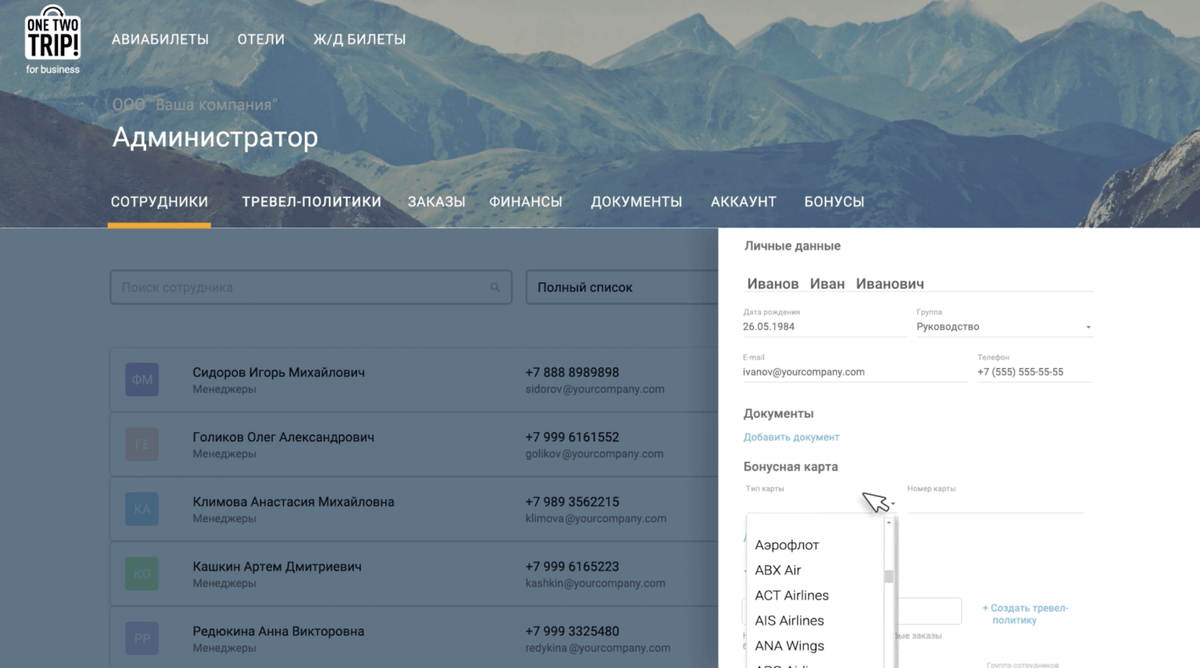Switch to the Финансы tab
Viewport: 1200px width, 668px height.
[x=525, y=202]
